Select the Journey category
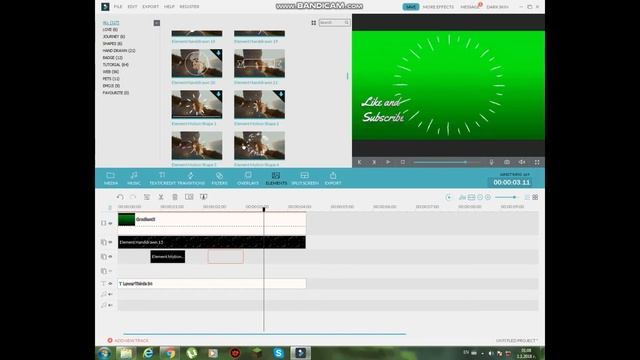The image size is (640, 360). pyautogui.click(x=113, y=36)
